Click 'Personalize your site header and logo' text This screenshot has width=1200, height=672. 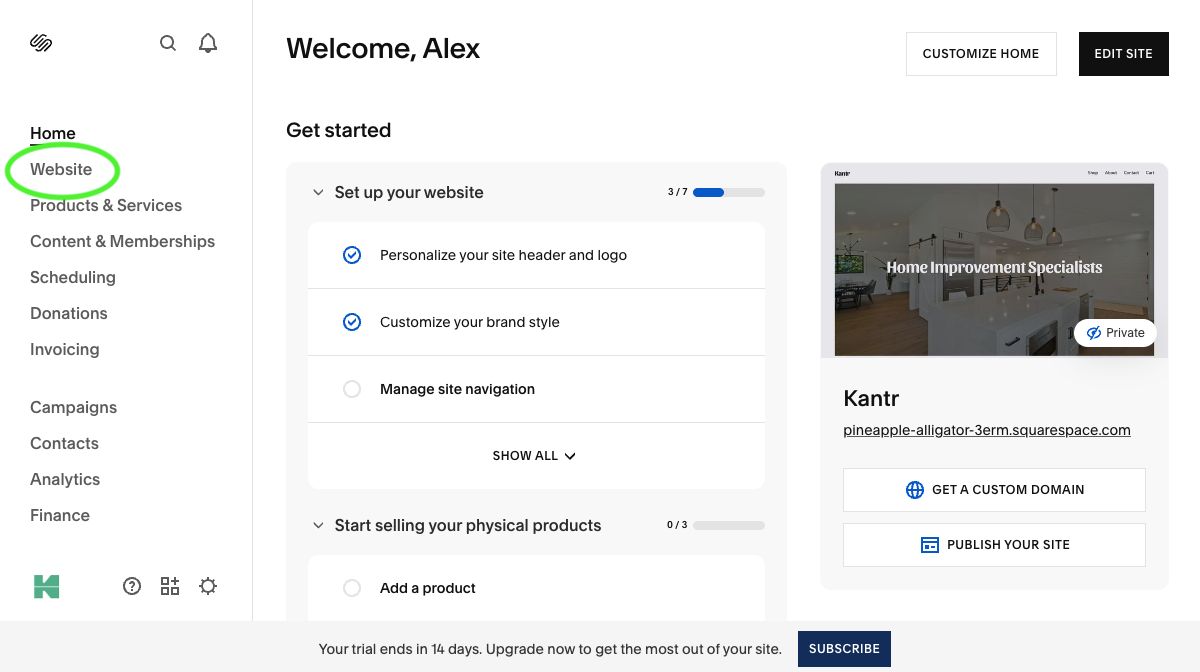503,255
